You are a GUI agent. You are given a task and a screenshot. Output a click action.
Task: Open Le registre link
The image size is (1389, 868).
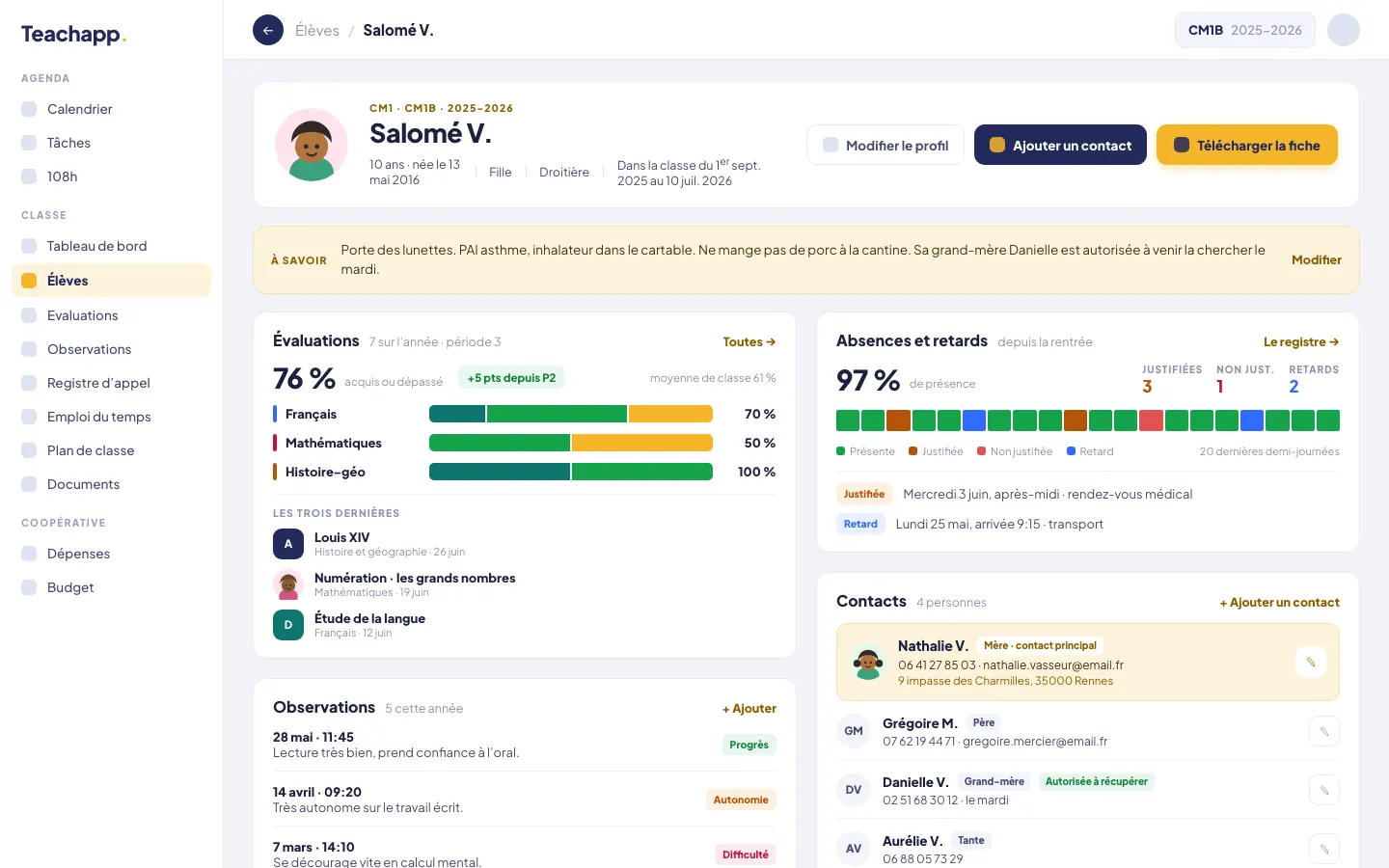click(1301, 341)
